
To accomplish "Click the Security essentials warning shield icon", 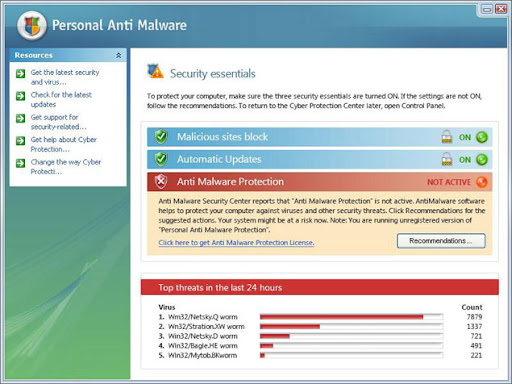I will click(155, 71).
